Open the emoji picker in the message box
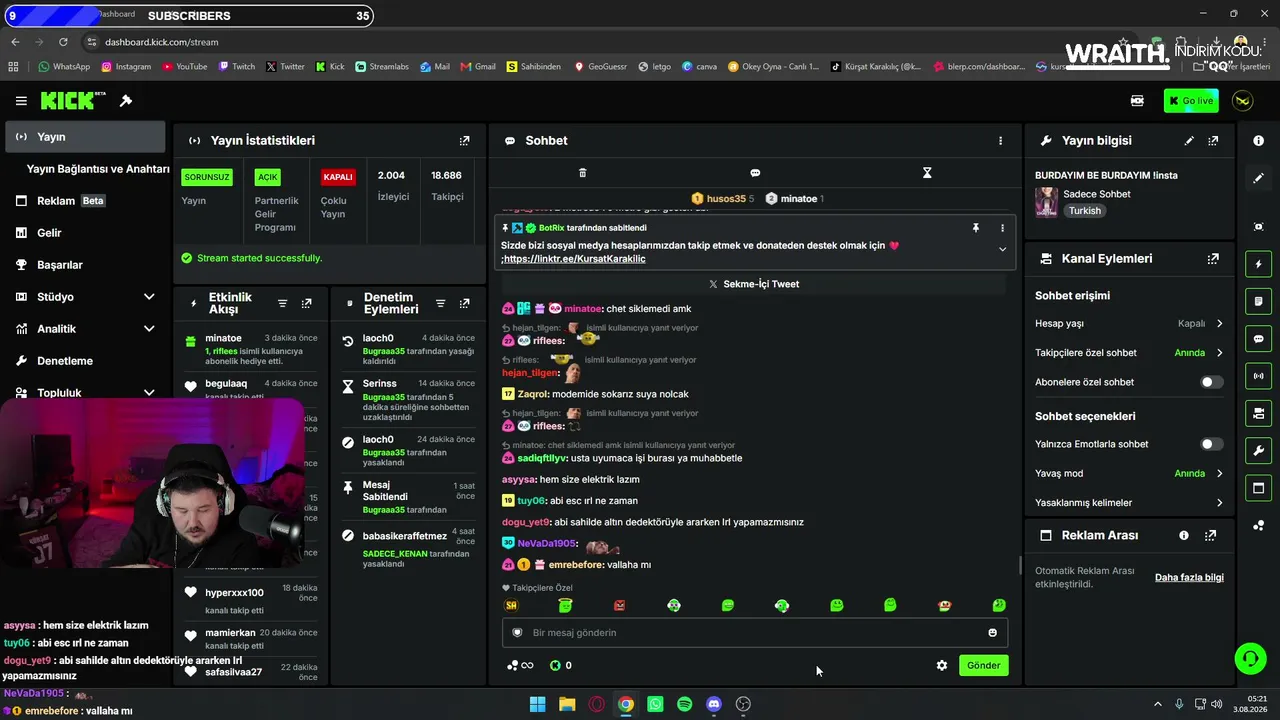 point(992,632)
